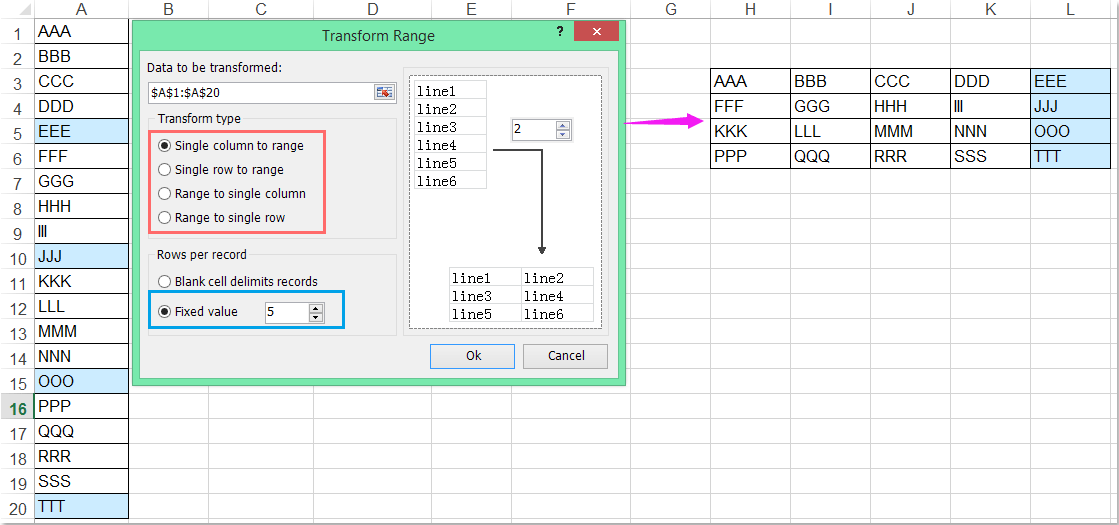Click cell containing EEE in column L
The height and width of the screenshot is (525, 1119).
[1069, 82]
